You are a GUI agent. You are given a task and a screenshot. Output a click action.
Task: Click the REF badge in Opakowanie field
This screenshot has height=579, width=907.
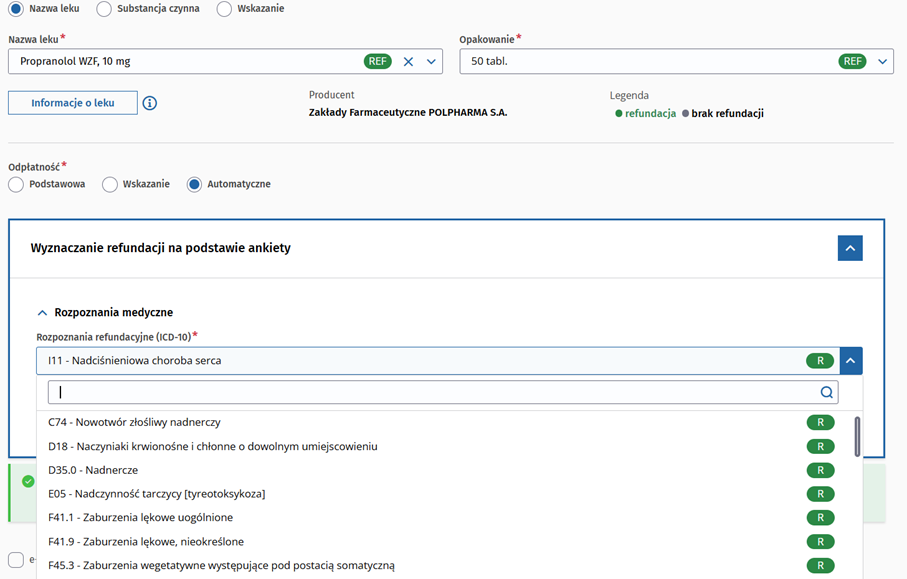(x=852, y=62)
